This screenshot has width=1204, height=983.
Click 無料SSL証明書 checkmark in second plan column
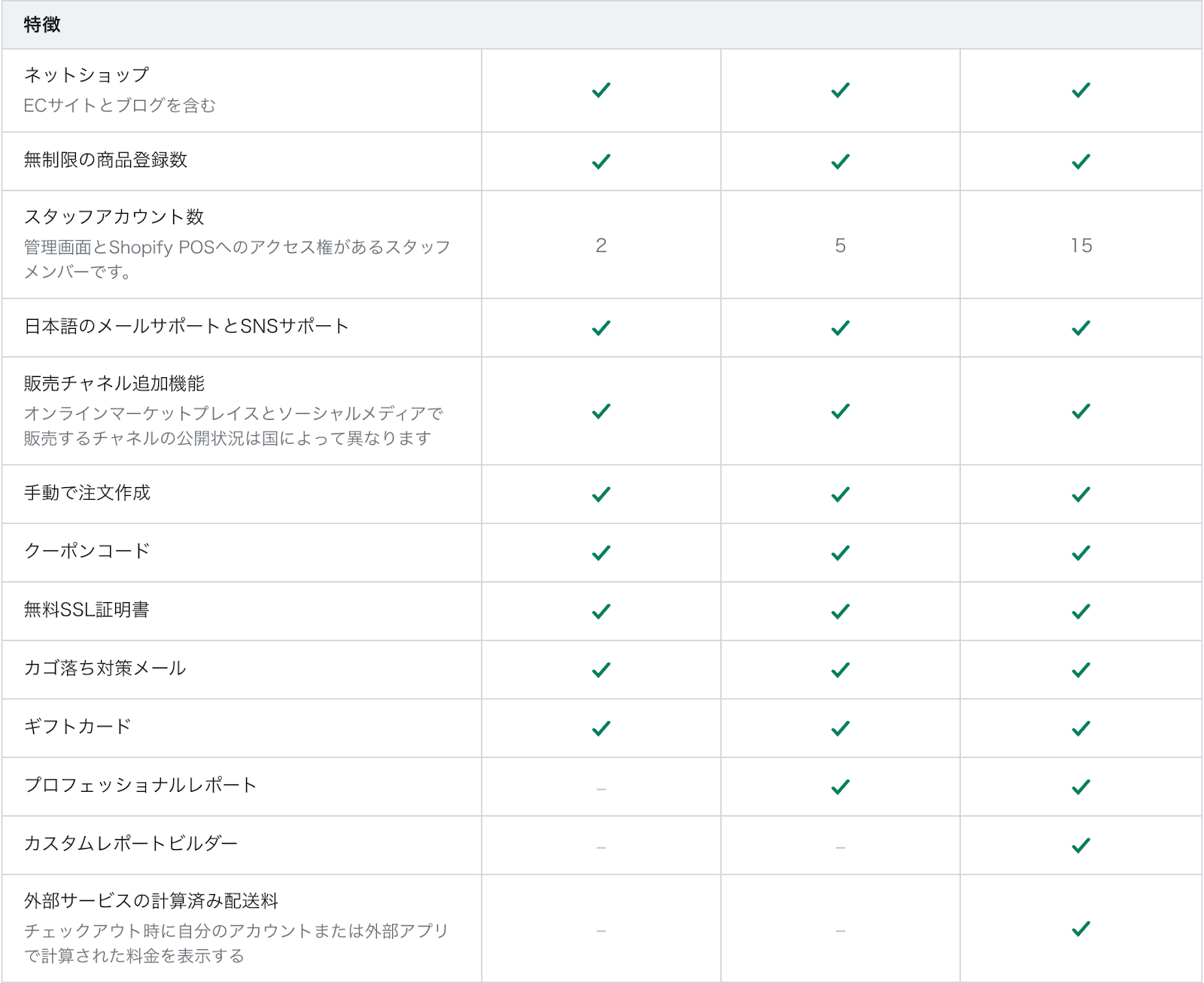point(841,612)
